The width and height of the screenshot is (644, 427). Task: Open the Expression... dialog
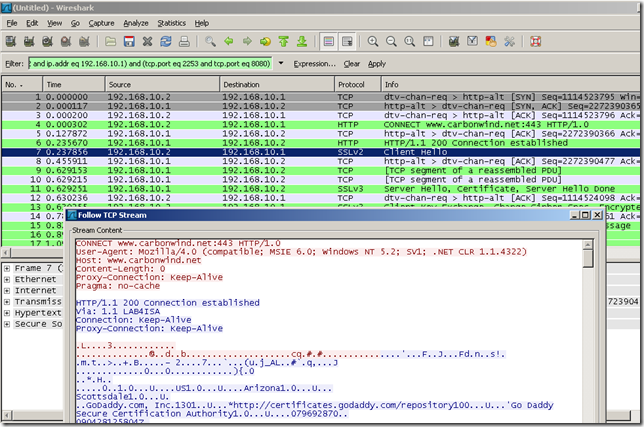314,64
